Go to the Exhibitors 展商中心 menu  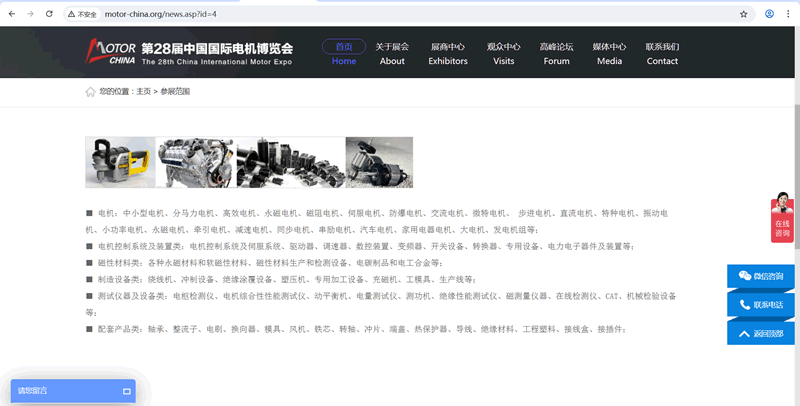pyautogui.click(x=448, y=53)
